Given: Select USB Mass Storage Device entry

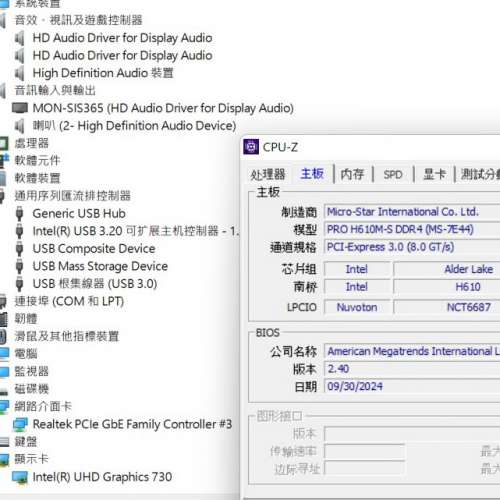Looking at the screenshot, I should 100,266.
